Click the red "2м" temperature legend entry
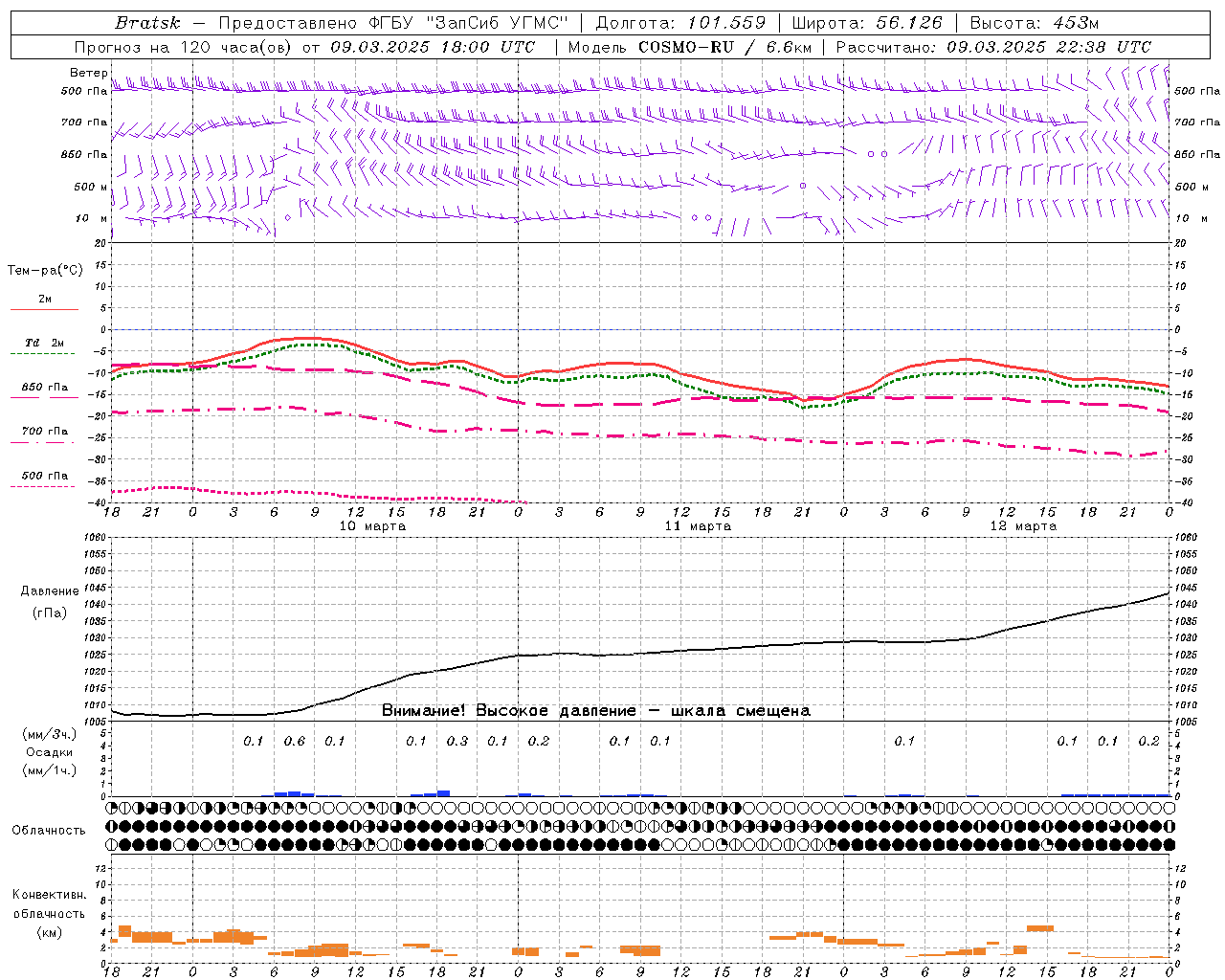 pyautogui.click(x=45, y=299)
